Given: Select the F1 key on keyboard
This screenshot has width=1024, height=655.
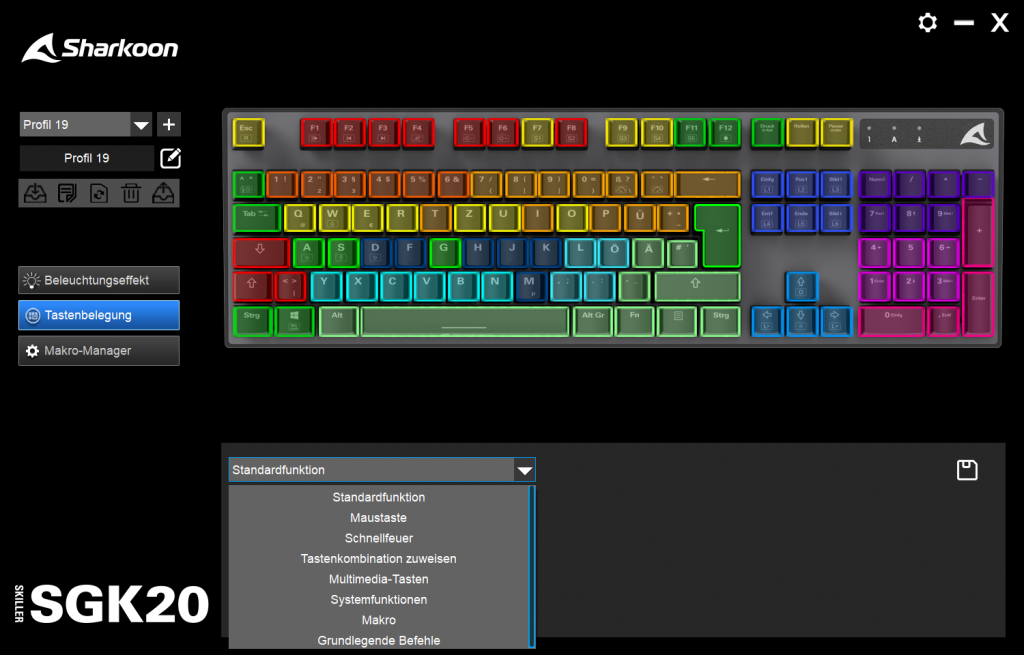Looking at the screenshot, I should [x=315, y=133].
